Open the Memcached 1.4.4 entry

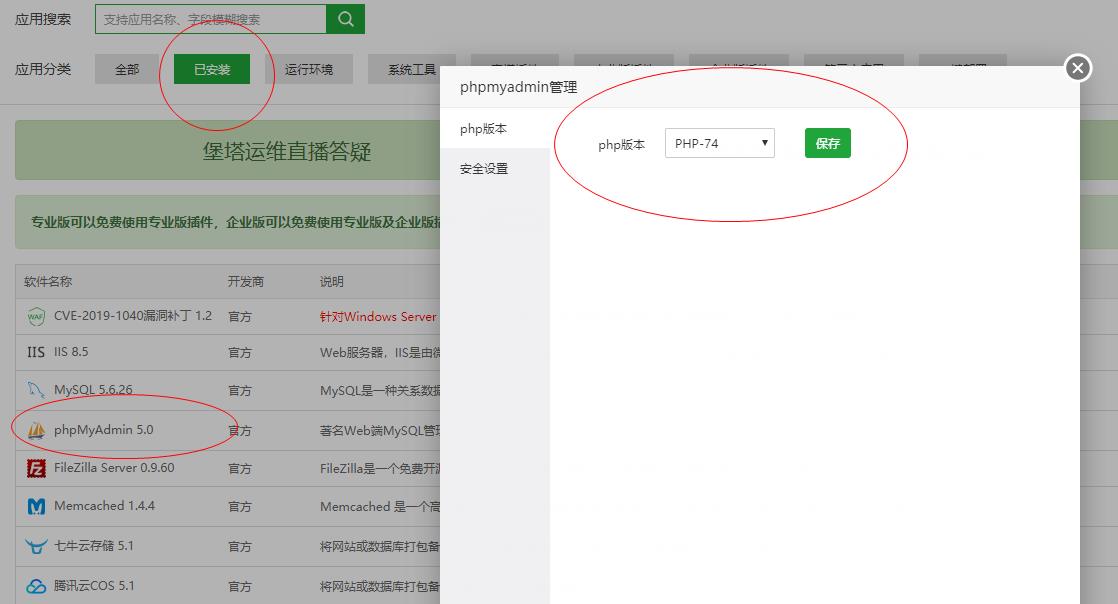coord(104,506)
